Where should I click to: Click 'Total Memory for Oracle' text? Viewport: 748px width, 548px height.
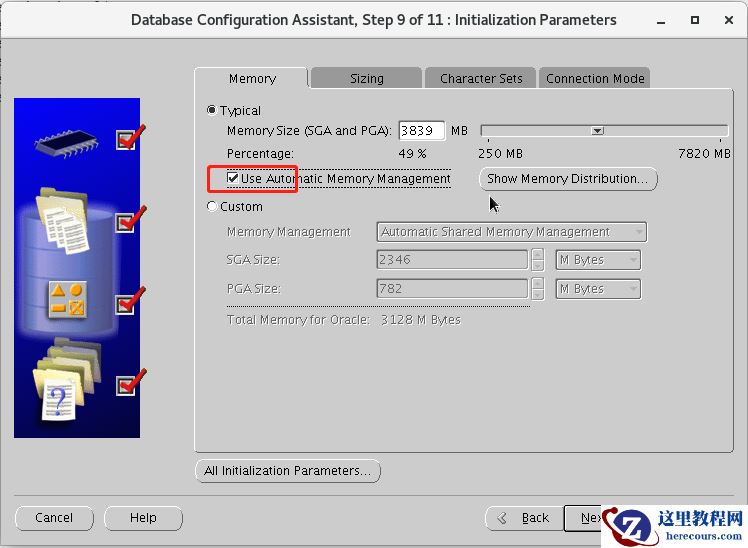(x=298, y=320)
